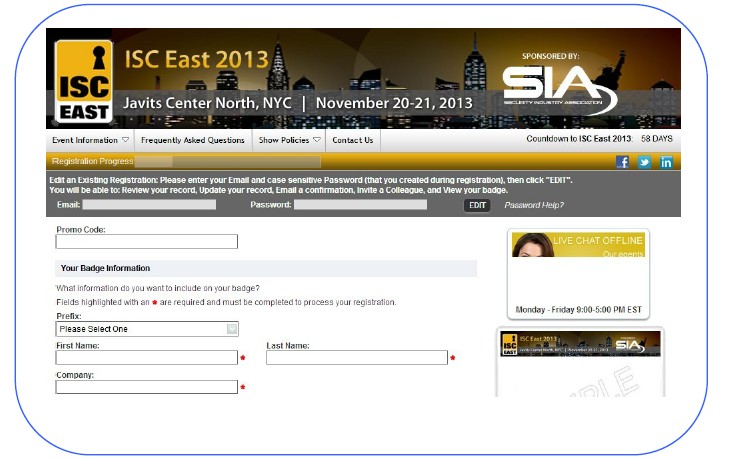Click the Twitter icon

[644, 162]
